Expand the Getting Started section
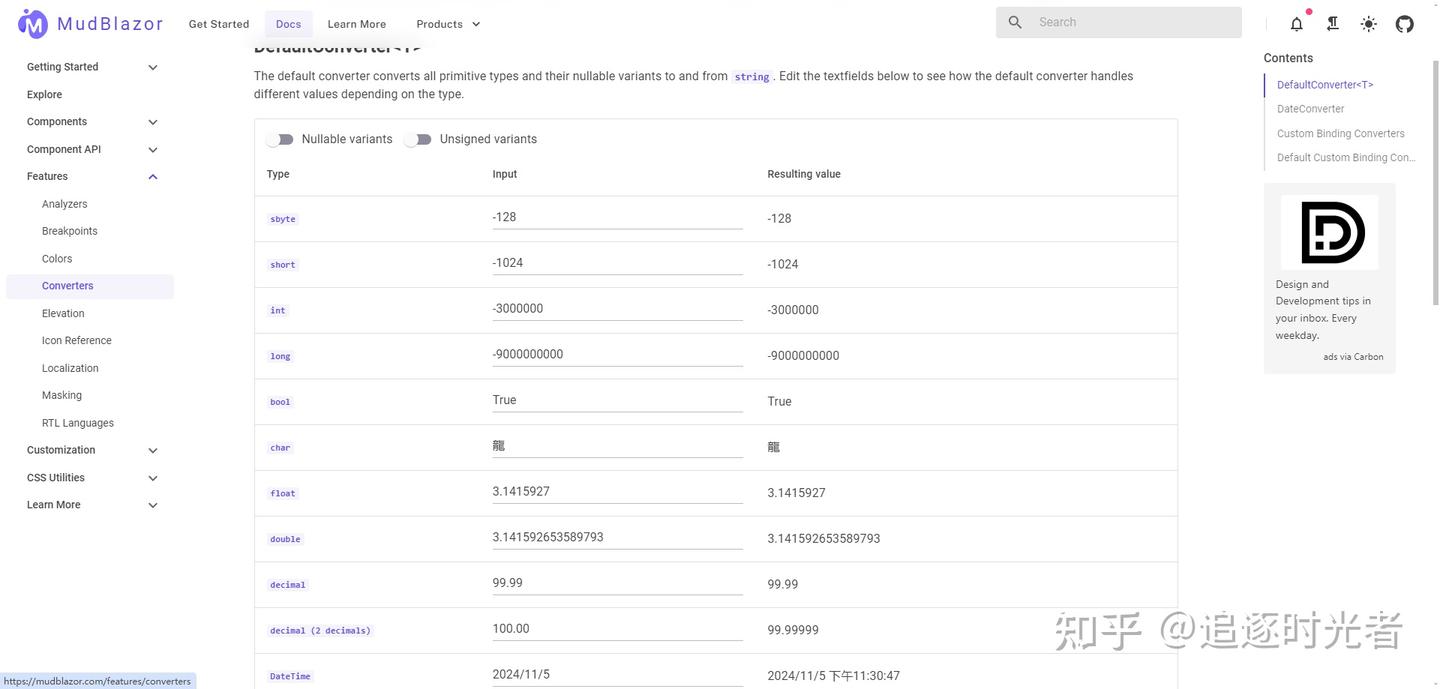This screenshot has height=689, width=1440. tap(153, 67)
